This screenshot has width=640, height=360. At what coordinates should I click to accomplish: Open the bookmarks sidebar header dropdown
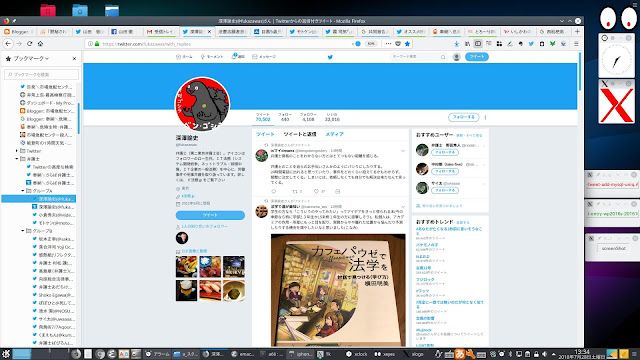point(31,58)
